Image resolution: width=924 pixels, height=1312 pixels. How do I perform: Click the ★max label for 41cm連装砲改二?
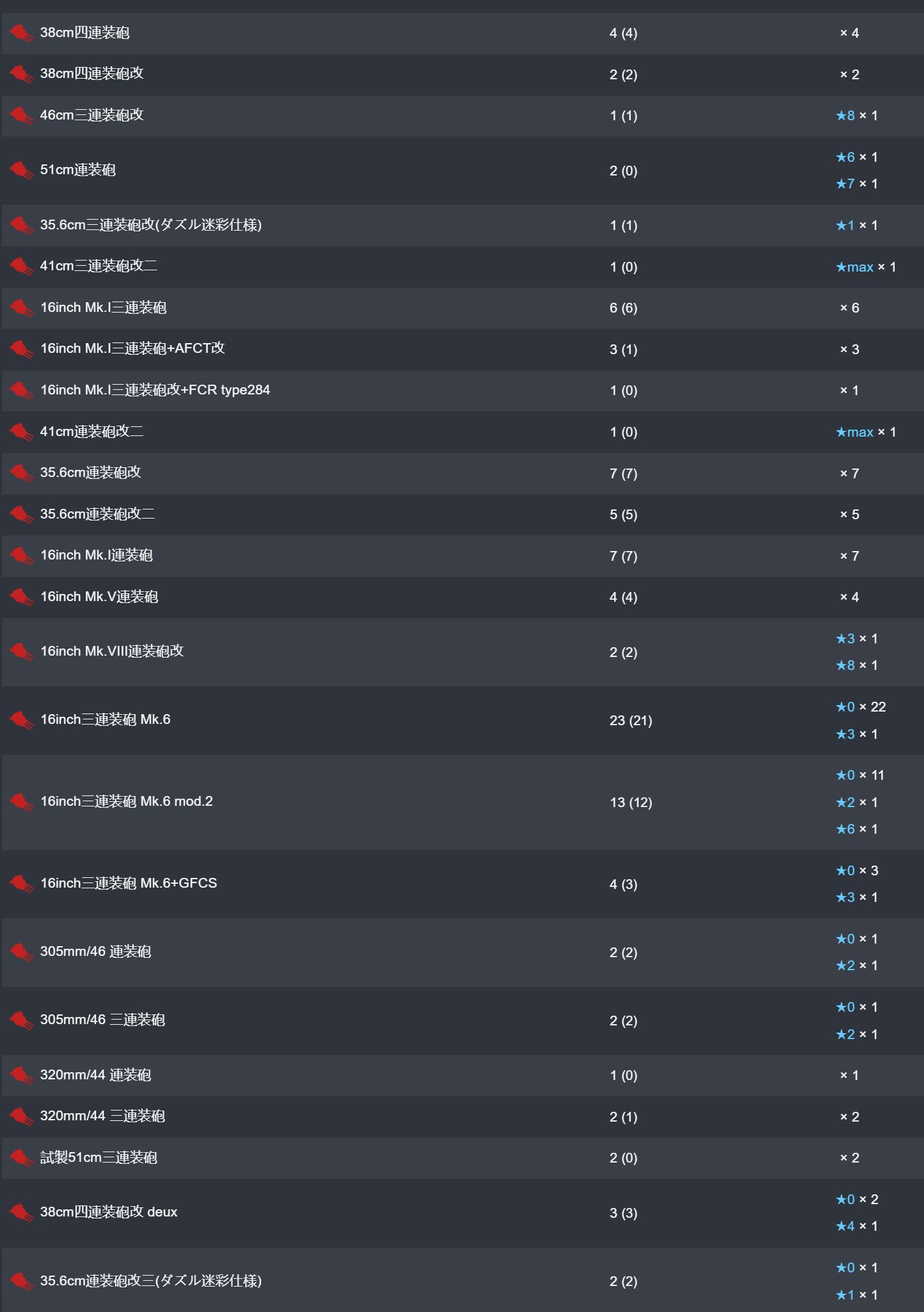(854, 432)
